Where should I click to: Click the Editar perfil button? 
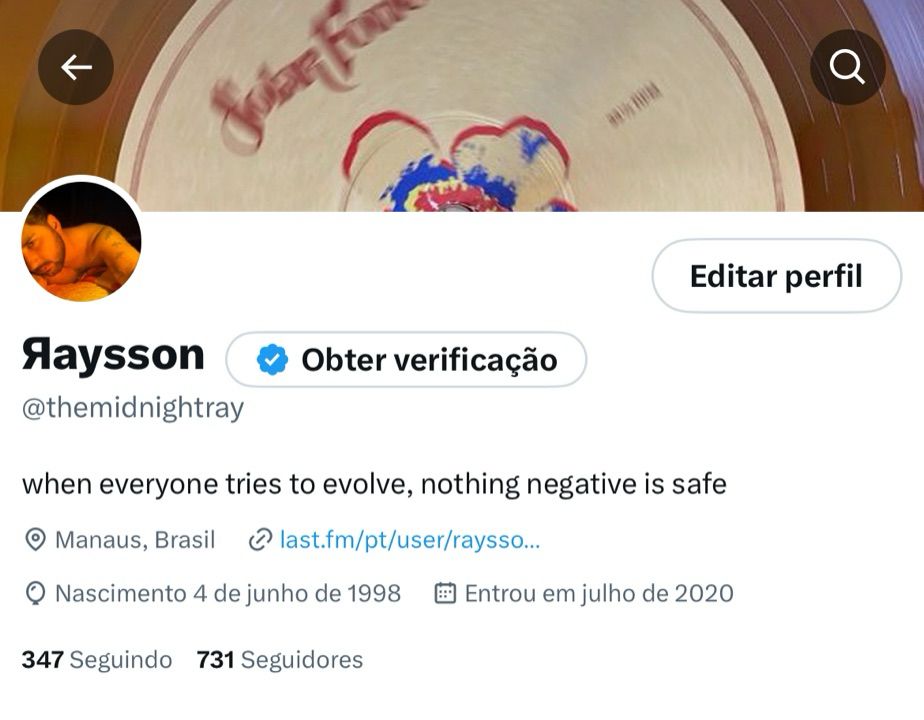(777, 276)
